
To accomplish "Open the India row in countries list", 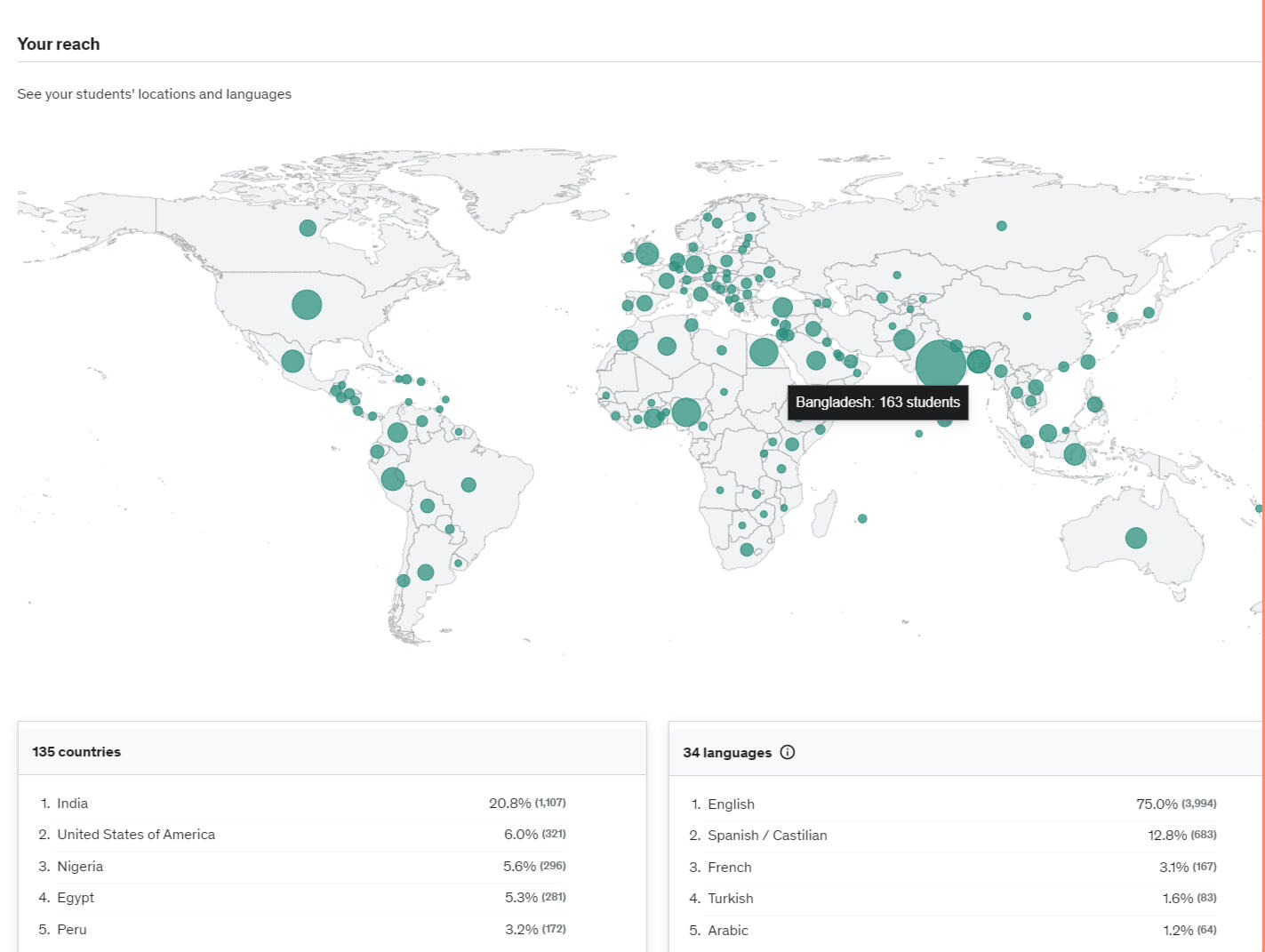I will pos(73,803).
